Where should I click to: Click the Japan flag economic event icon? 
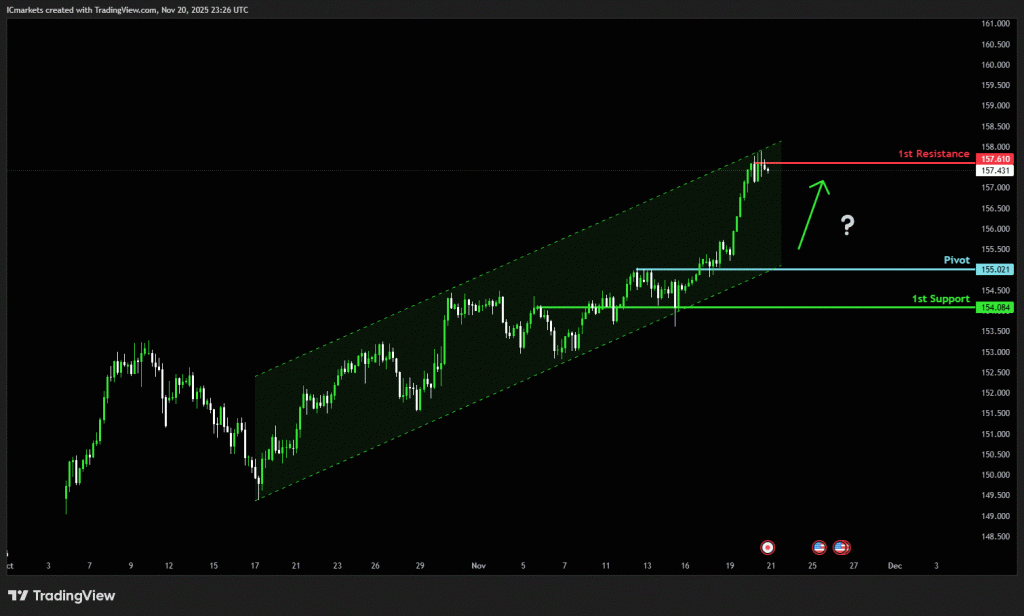(767, 547)
